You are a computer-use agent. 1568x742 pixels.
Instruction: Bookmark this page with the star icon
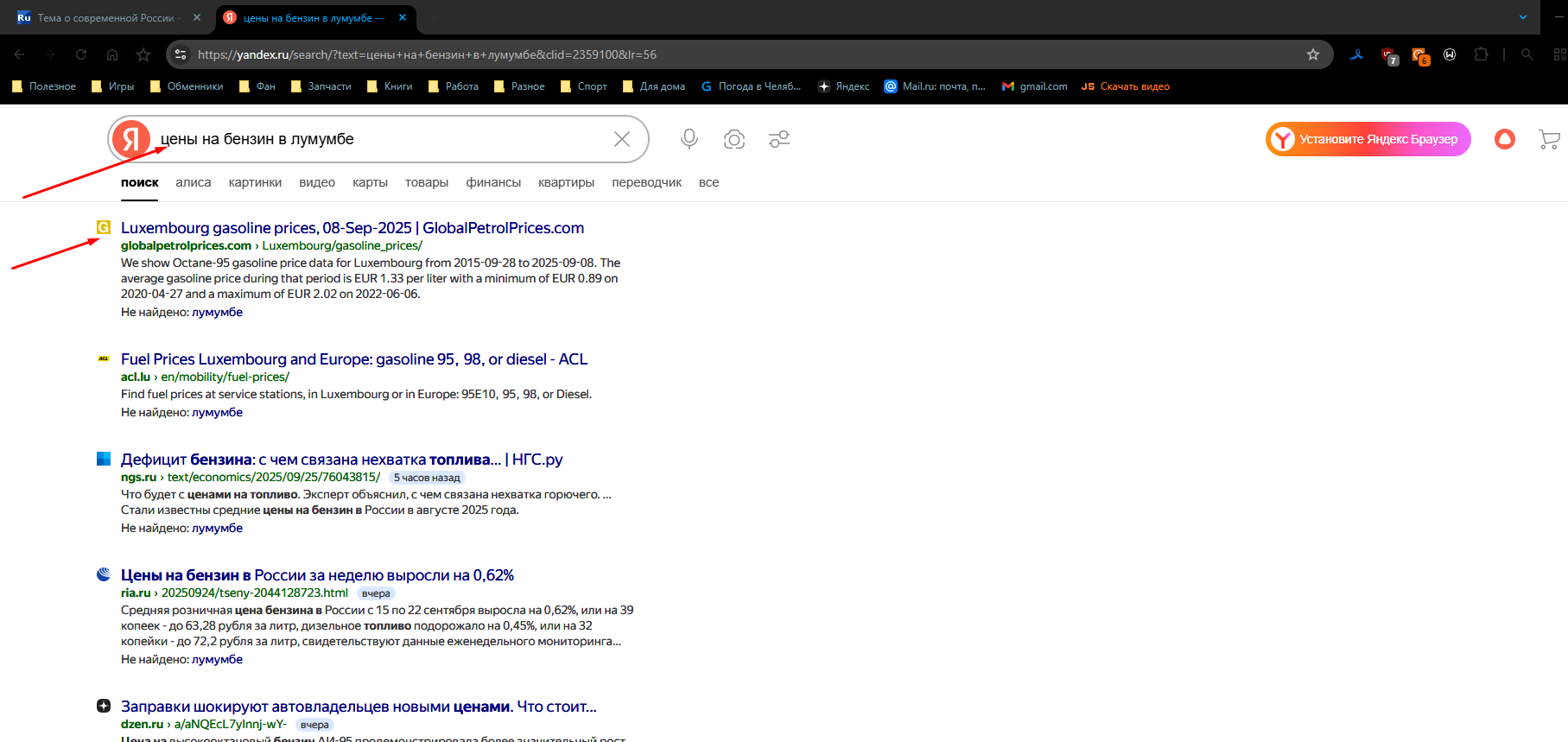pyautogui.click(x=1313, y=54)
